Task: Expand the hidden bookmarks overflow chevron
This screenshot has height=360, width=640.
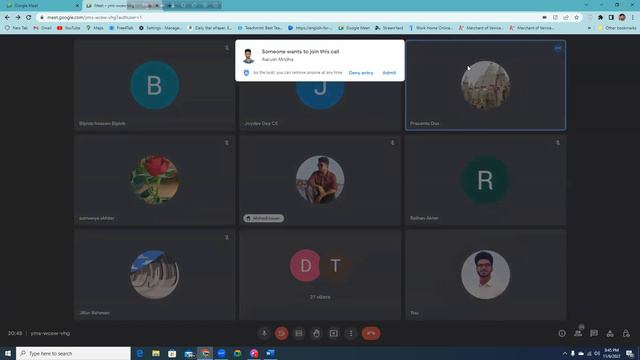Action: 589,28
